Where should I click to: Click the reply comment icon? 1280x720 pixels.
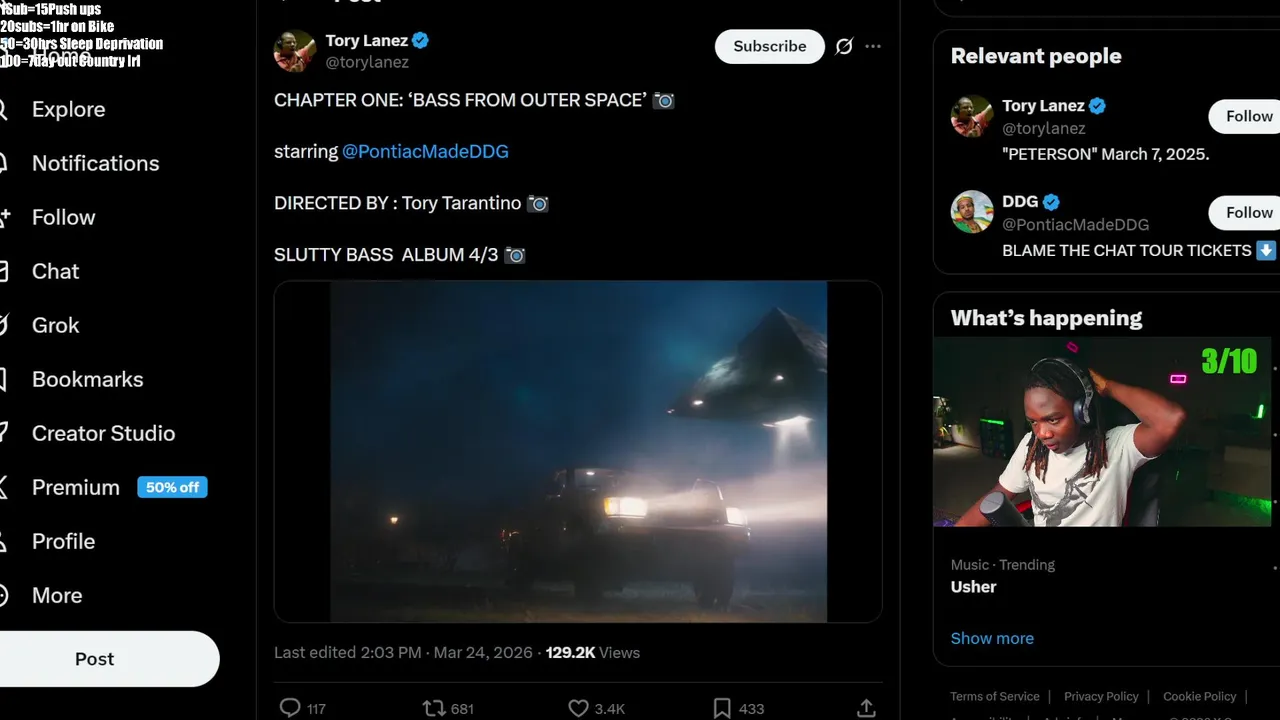290,708
